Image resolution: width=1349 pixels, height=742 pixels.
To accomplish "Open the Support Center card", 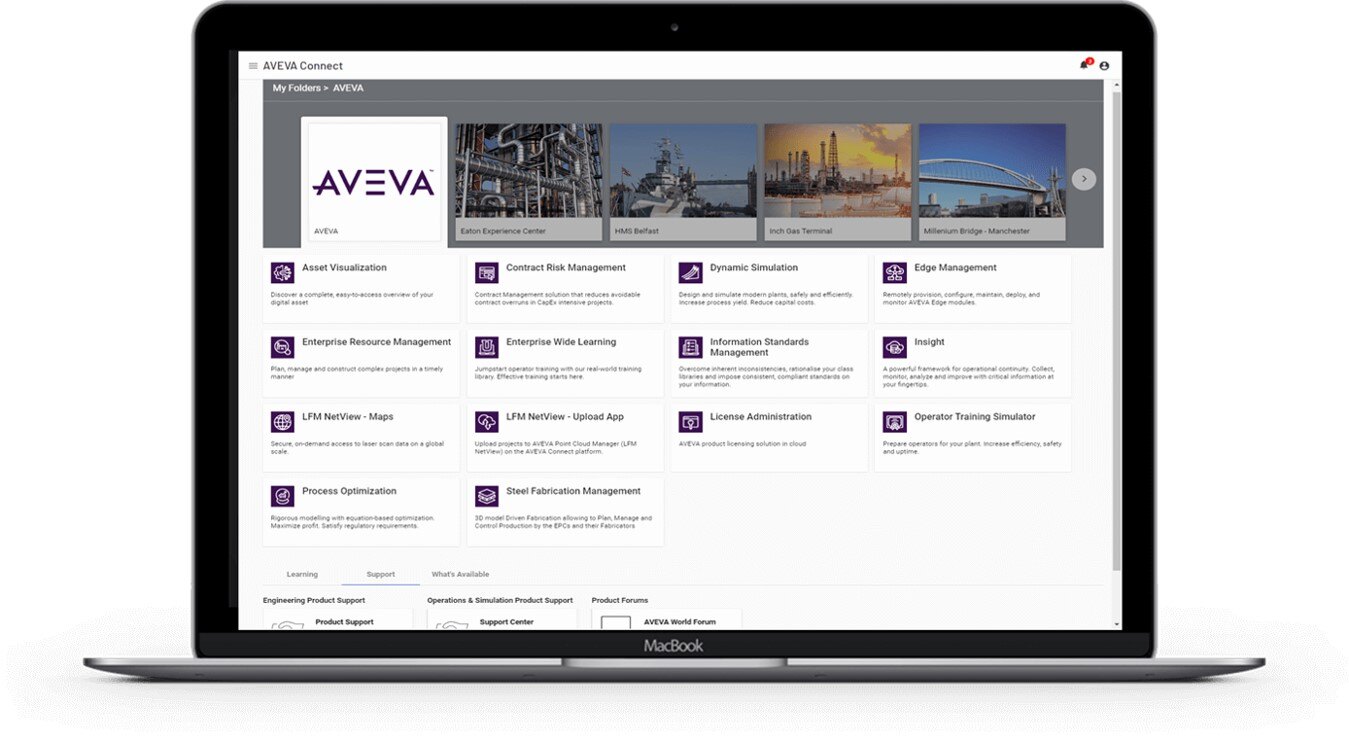I will [x=502, y=620].
